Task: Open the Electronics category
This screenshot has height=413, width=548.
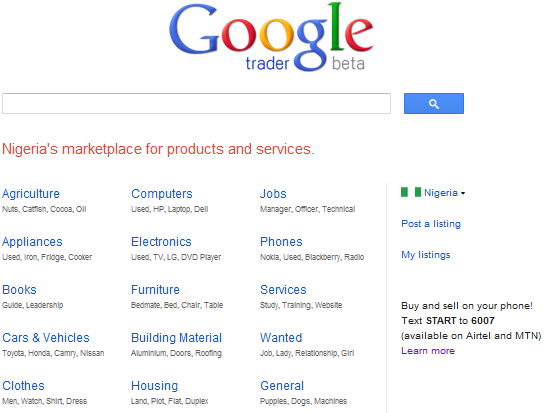Action: 161,242
